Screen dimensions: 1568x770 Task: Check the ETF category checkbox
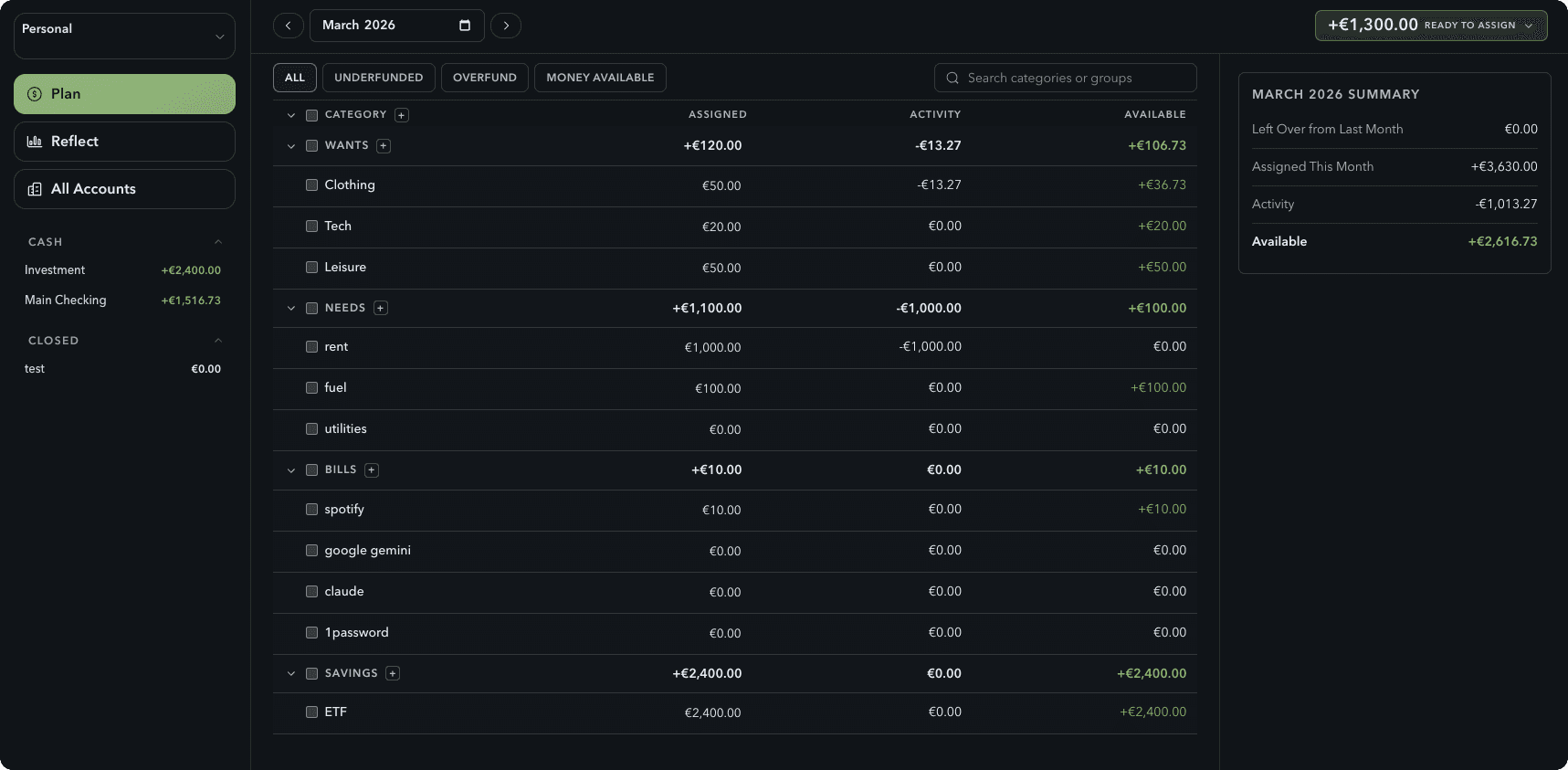[x=311, y=712]
